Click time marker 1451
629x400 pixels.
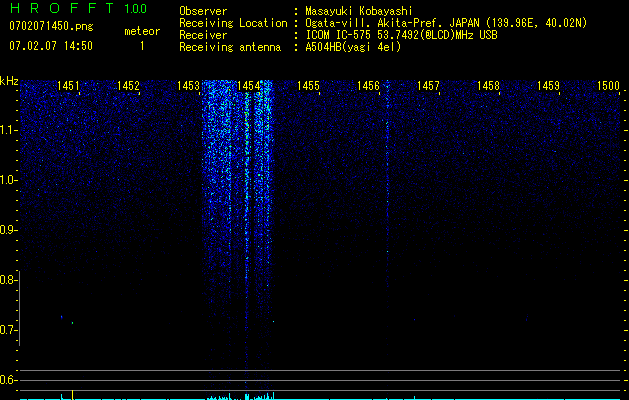(68, 86)
